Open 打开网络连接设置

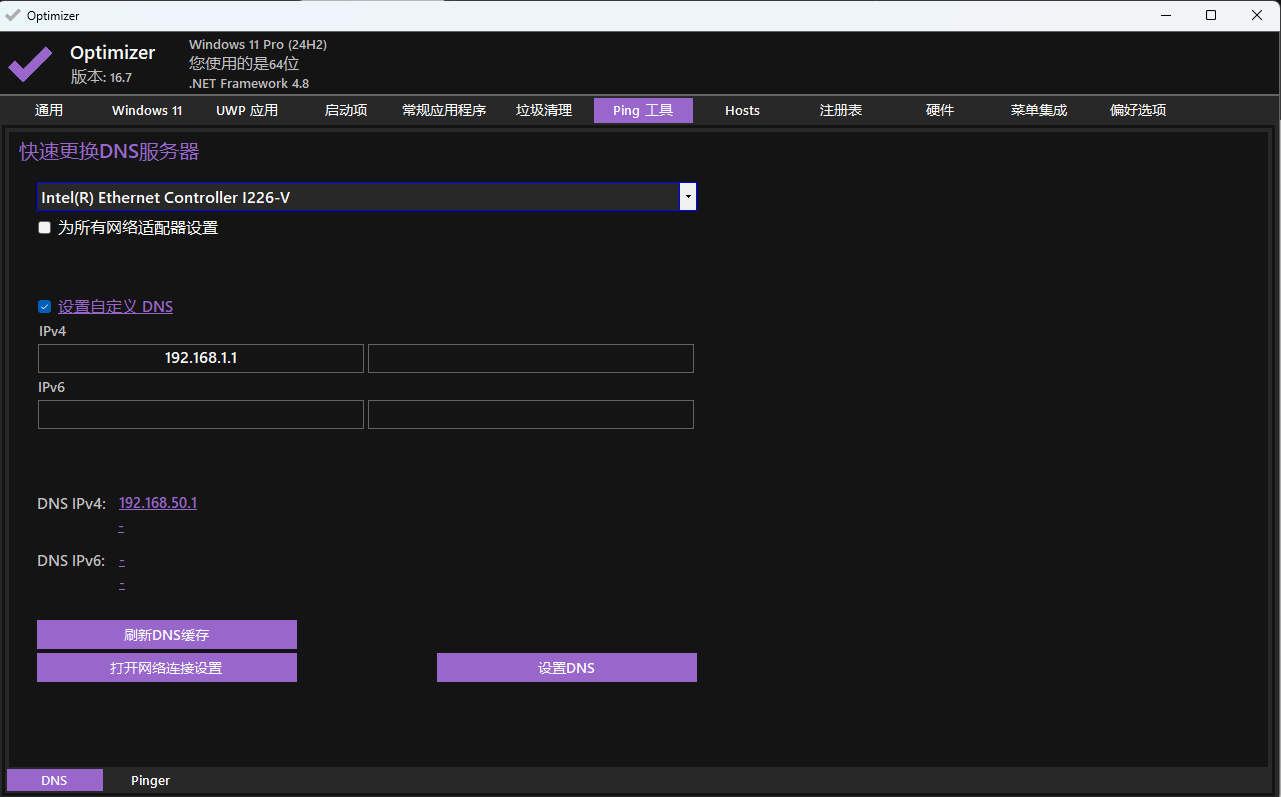(x=166, y=667)
